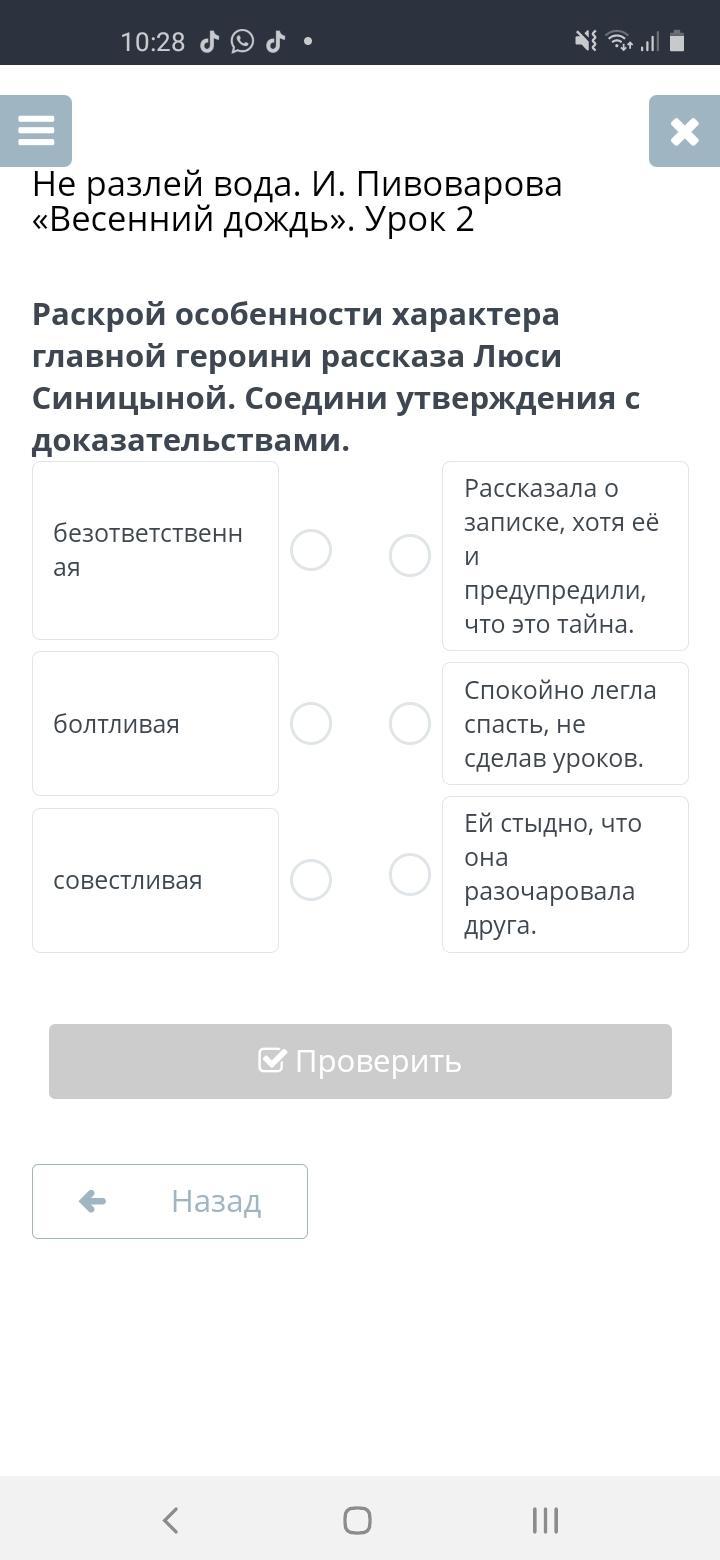Tap the болтливая statement card
The width and height of the screenshot is (720, 1560).
coord(155,723)
